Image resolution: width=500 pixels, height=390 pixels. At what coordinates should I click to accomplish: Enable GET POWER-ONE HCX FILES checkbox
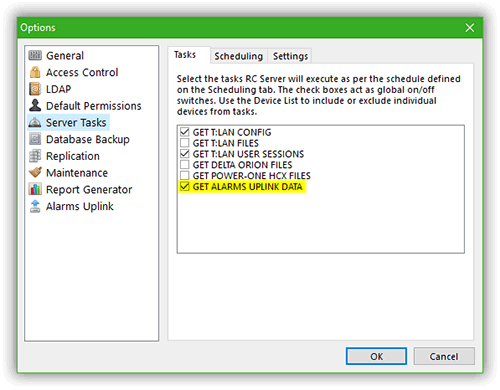pos(184,175)
